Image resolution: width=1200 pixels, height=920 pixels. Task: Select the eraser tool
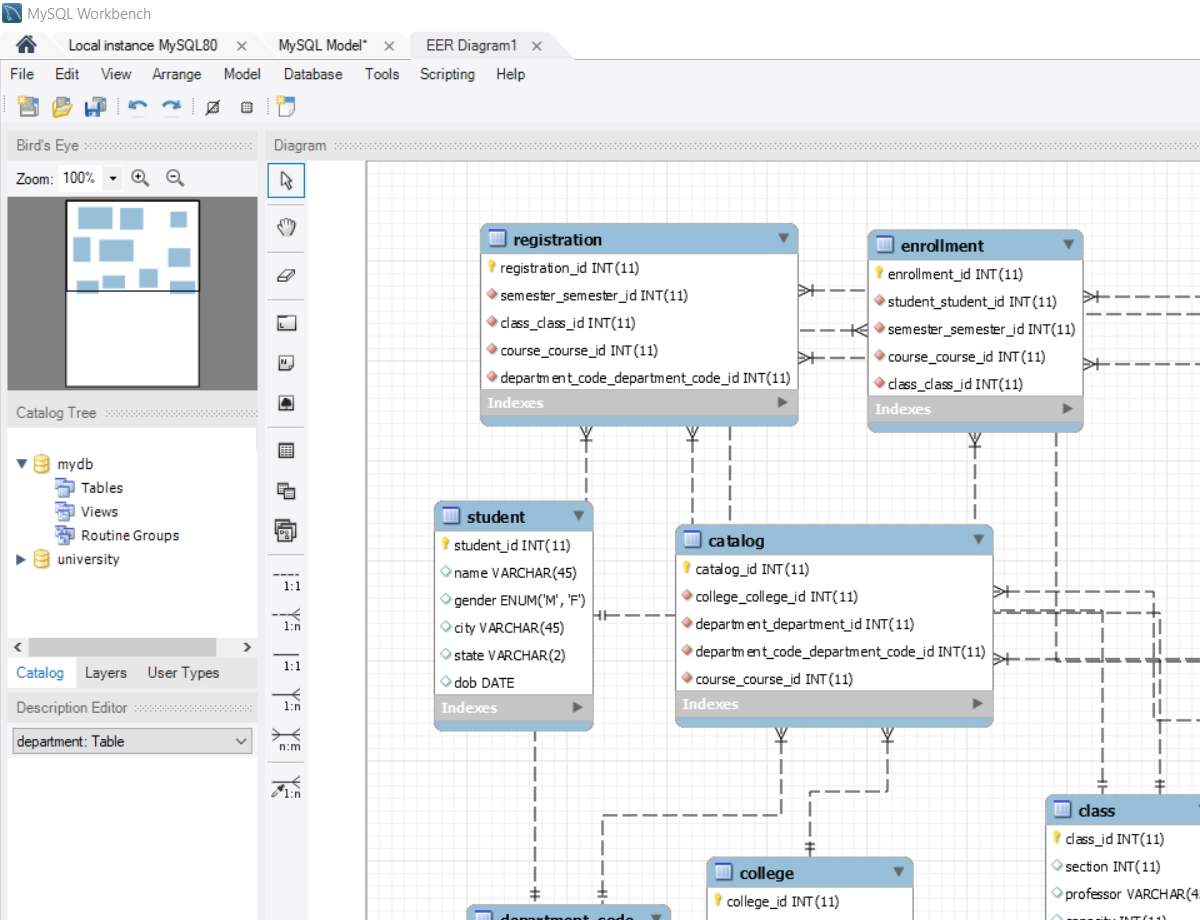(x=287, y=274)
